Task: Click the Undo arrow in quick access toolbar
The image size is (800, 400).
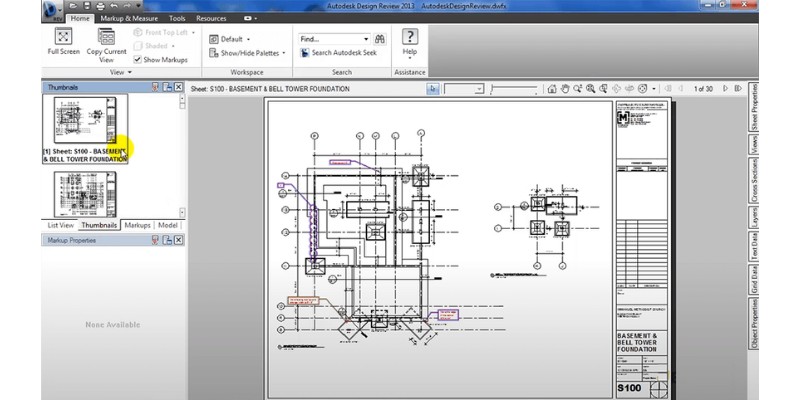Action: click(x=113, y=6)
